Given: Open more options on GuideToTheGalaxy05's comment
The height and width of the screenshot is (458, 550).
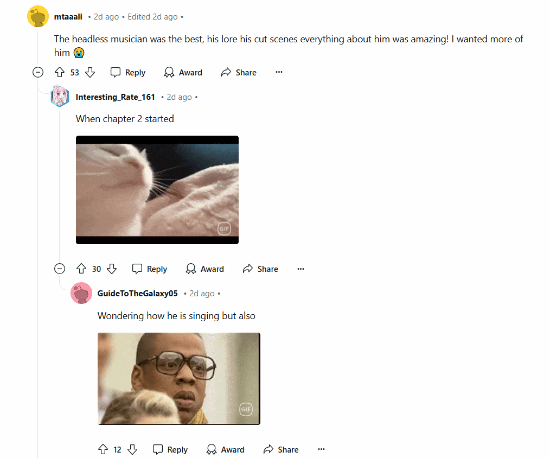Looking at the screenshot, I should (321, 449).
